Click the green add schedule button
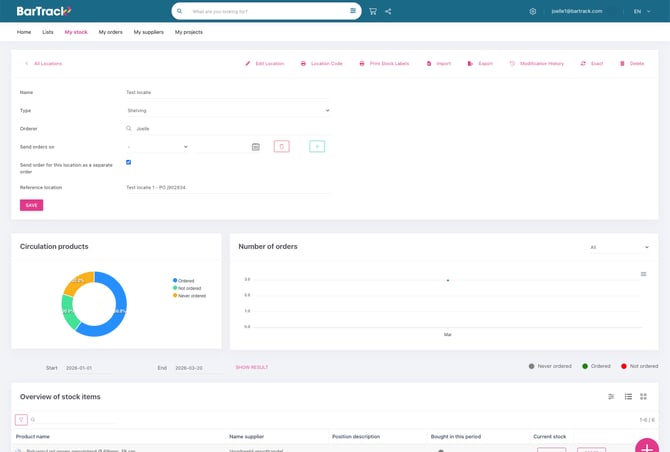This screenshot has height=452, width=670. pos(317,147)
